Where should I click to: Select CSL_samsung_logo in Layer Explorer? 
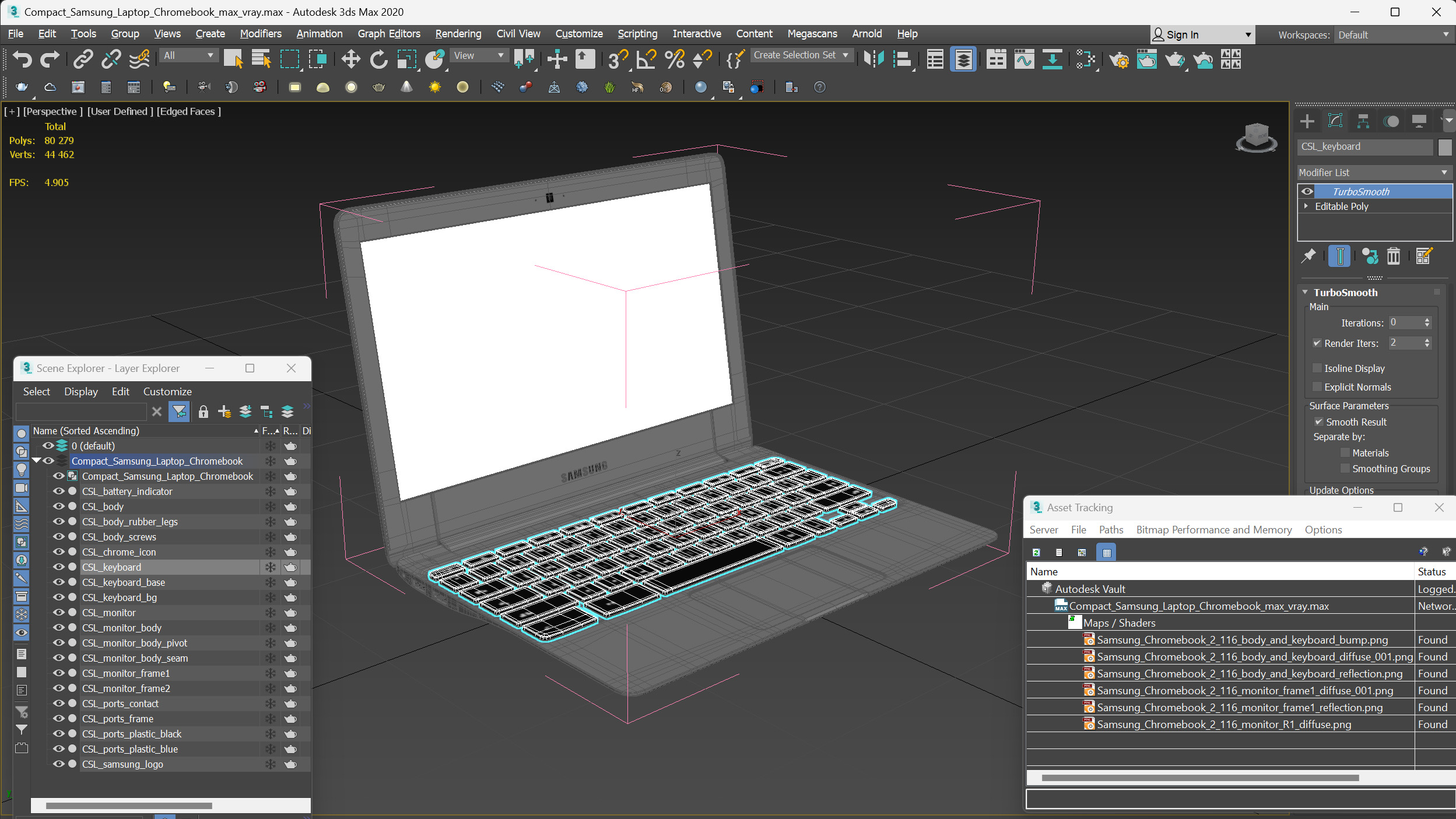(122, 764)
